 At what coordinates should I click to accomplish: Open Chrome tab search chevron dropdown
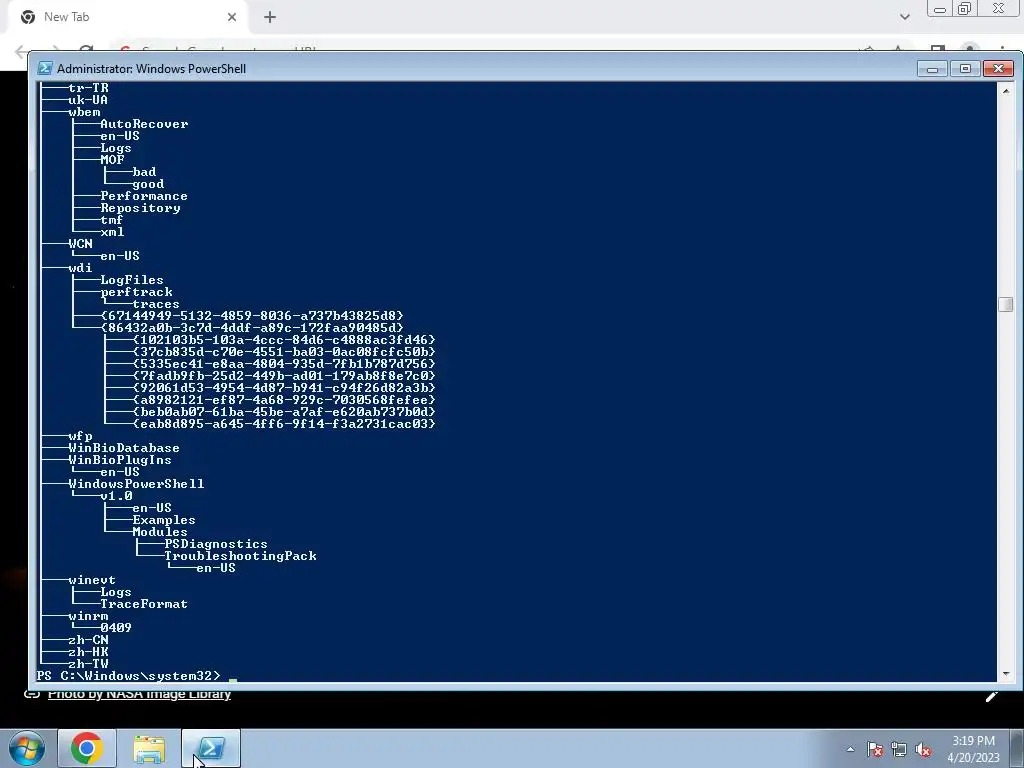(904, 17)
